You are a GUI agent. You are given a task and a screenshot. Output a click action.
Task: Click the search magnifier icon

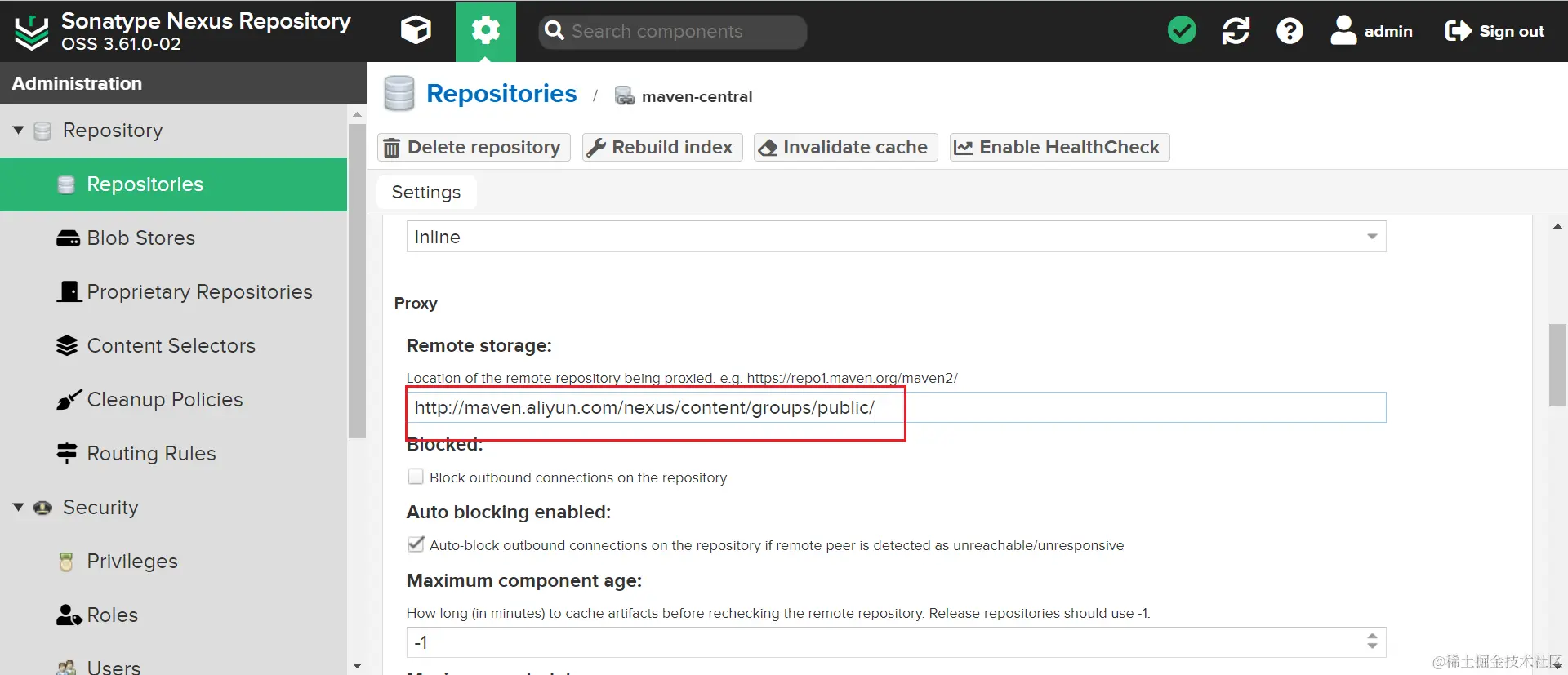(x=555, y=31)
